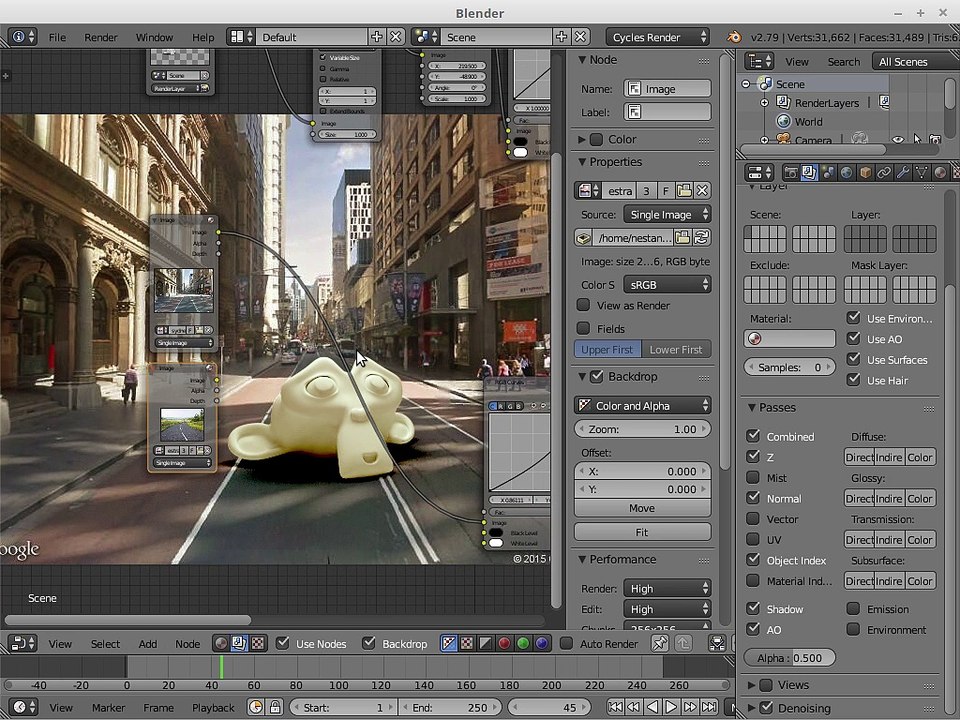Open image file browser folder icon
960x720 pixels.
click(x=682, y=238)
